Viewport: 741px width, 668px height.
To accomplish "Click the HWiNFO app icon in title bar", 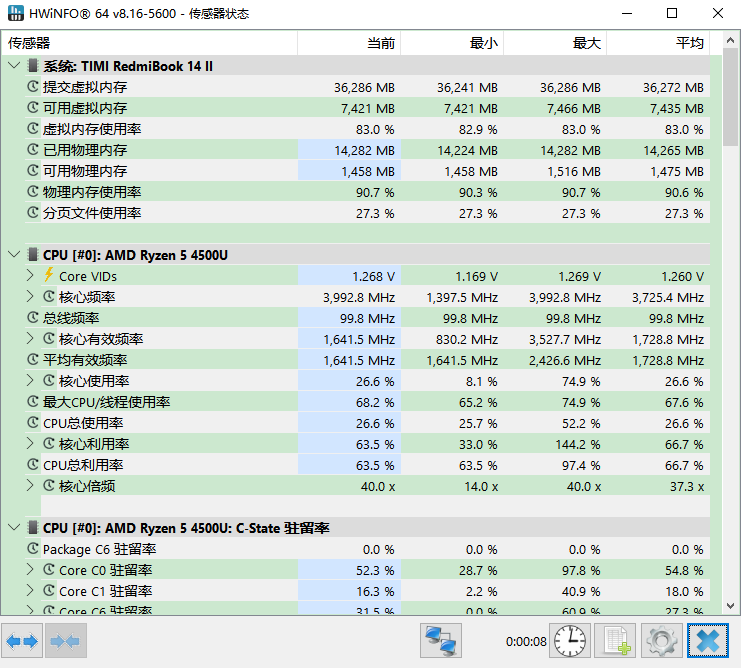I will click(x=16, y=13).
